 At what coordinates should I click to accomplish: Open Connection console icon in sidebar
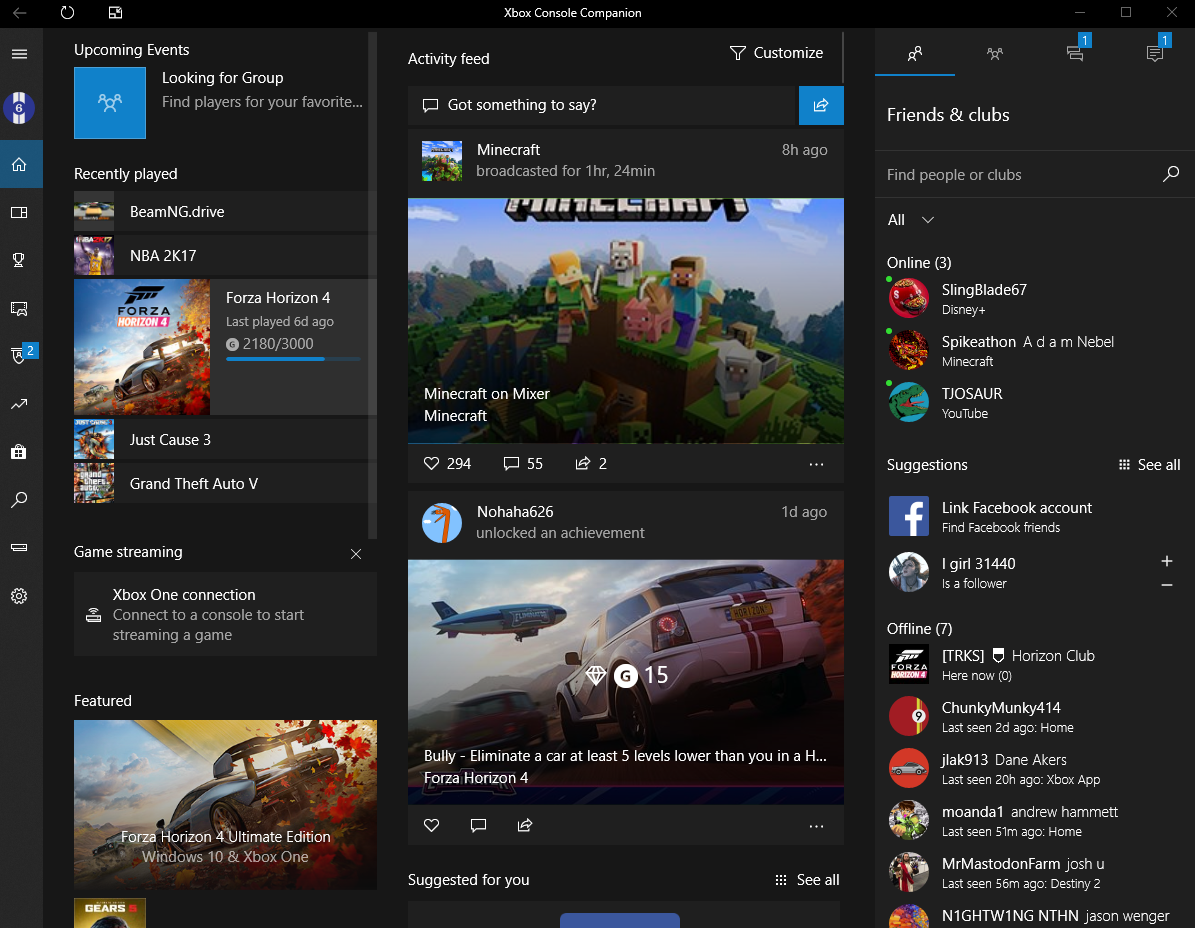click(20, 547)
